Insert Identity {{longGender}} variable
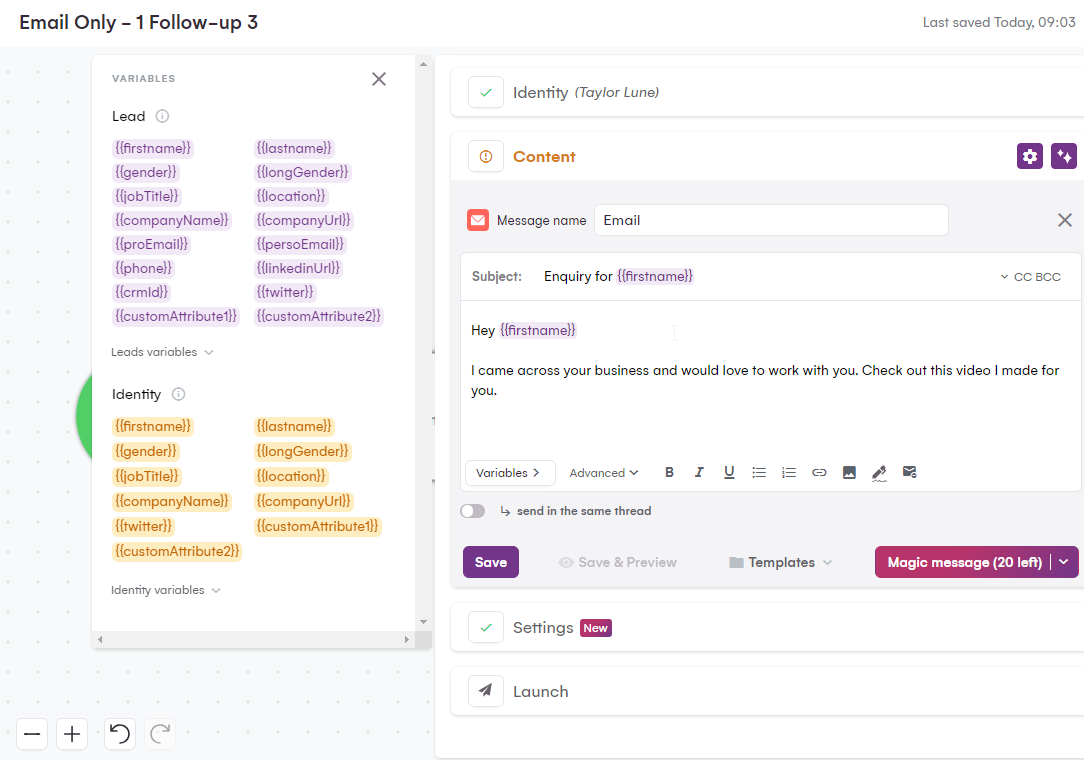This screenshot has width=1084, height=760. 303,452
